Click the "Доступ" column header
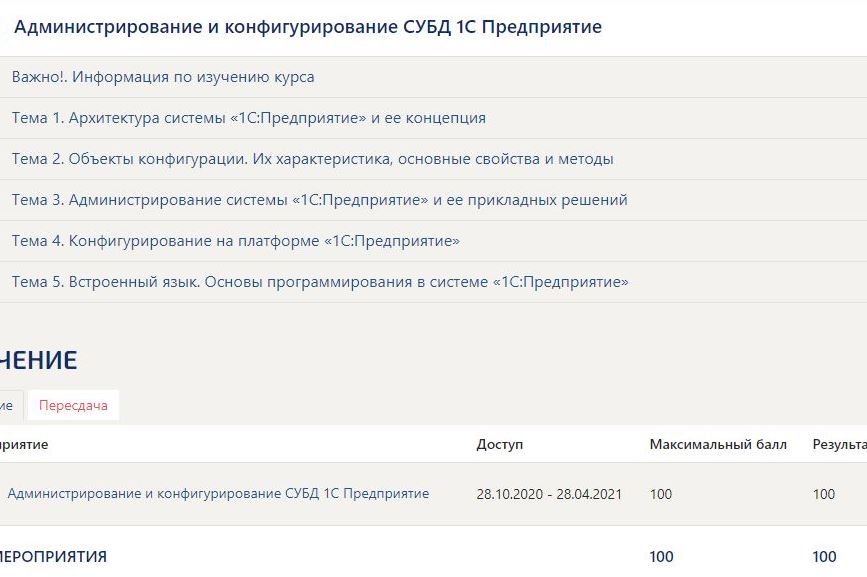Viewport: 867px width, 577px height. tap(499, 444)
